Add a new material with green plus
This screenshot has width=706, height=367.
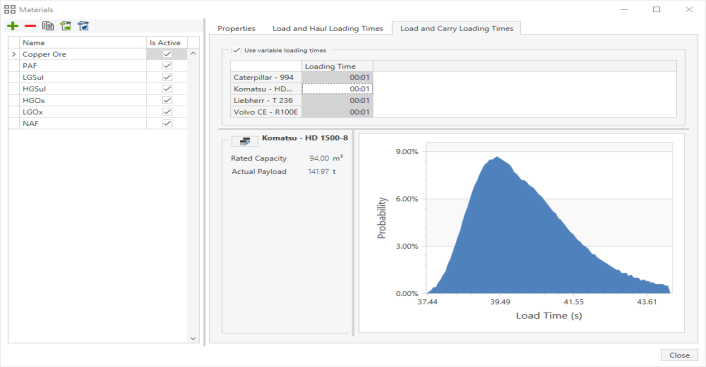(x=13, y=26)
